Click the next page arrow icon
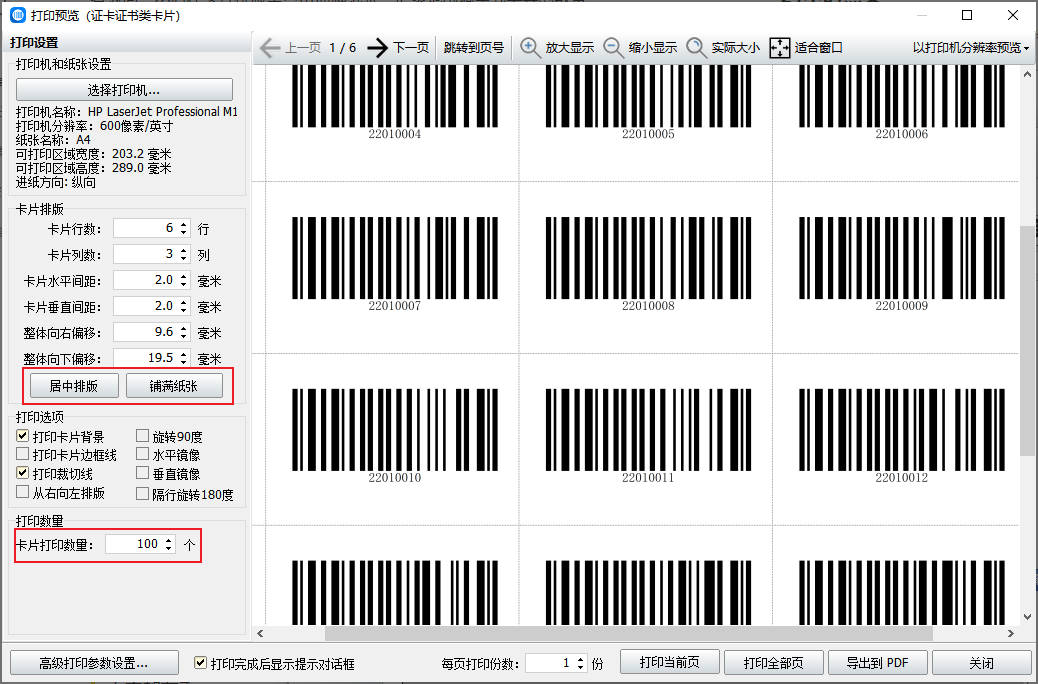1038x684 pixels. [x=377, y=48]
